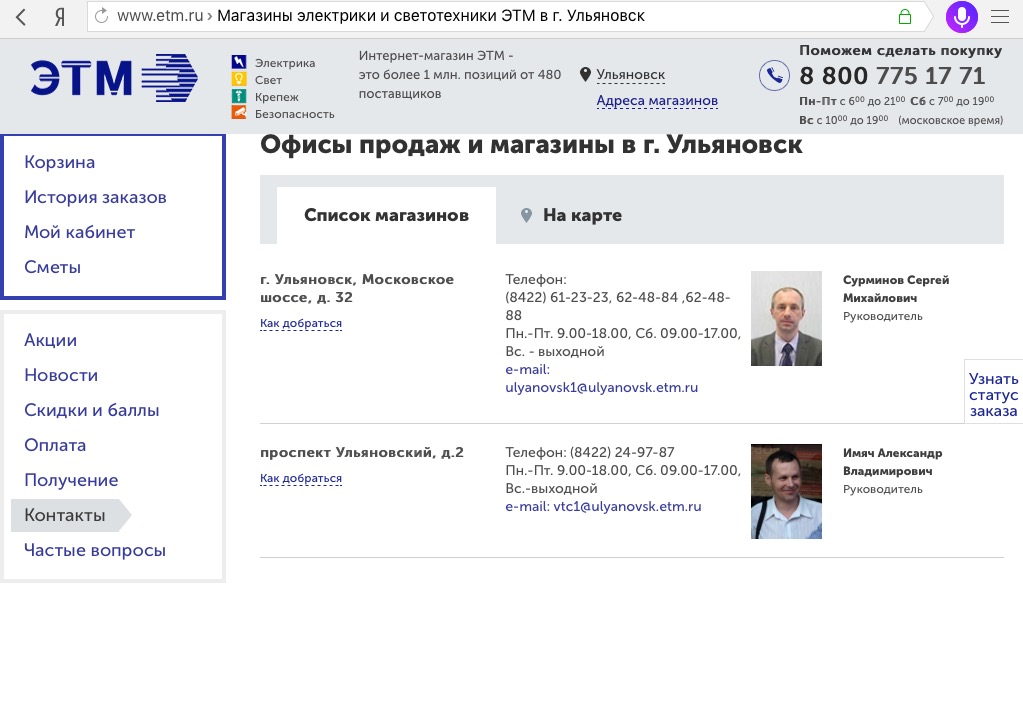
Task: Open Корзина in the sidebar
Action: pyautogui.click(x=59, y=162)
